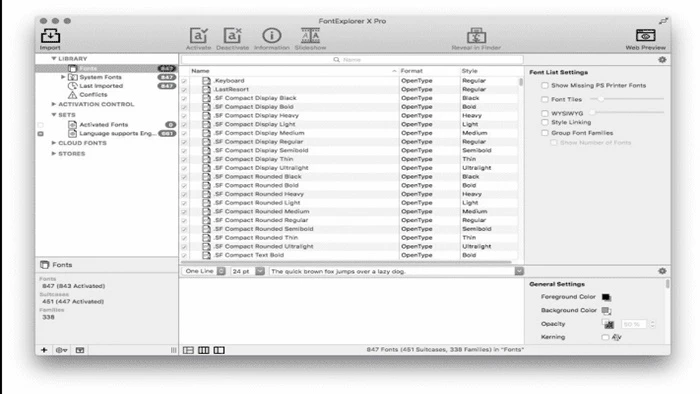Open the action gear menu in sidebar footer
This screenshot has height=394, width=700.
[61, 350]
